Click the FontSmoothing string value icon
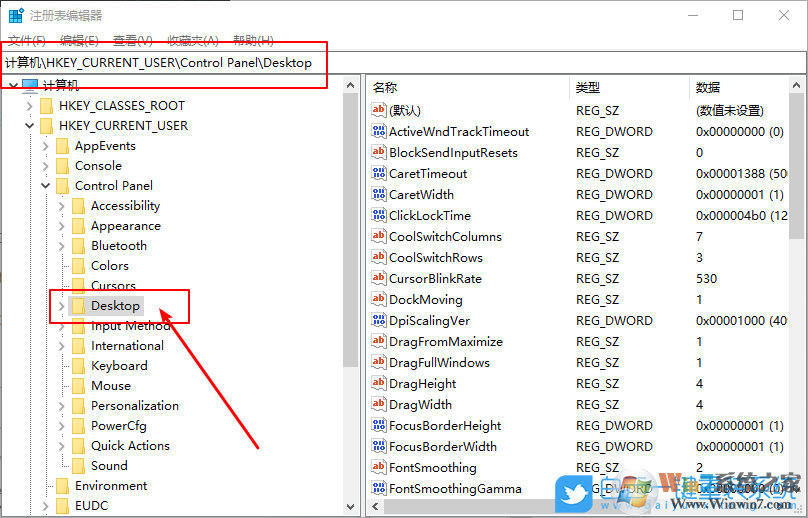Viewport: 808px width, 518px height. [379, 468]
